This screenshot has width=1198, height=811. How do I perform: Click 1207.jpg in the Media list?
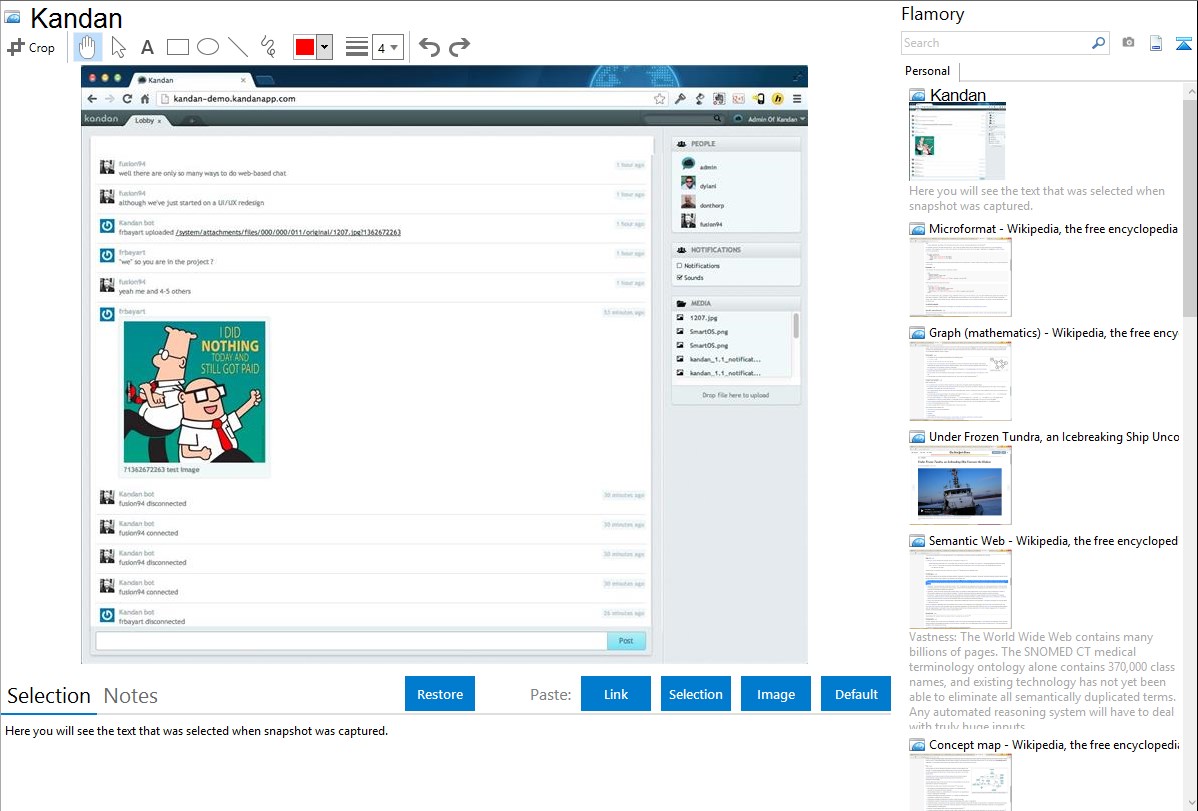[x=704, y=318]
